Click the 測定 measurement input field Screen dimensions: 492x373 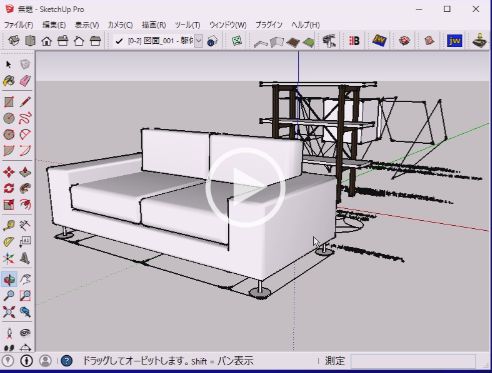point(413,361)
